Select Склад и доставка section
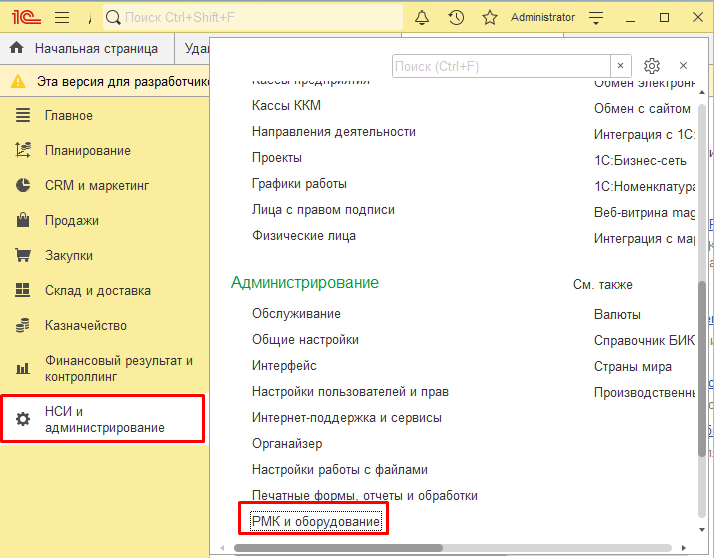The width and height of the screenshot is (714, 558). [x=98, y=291]
